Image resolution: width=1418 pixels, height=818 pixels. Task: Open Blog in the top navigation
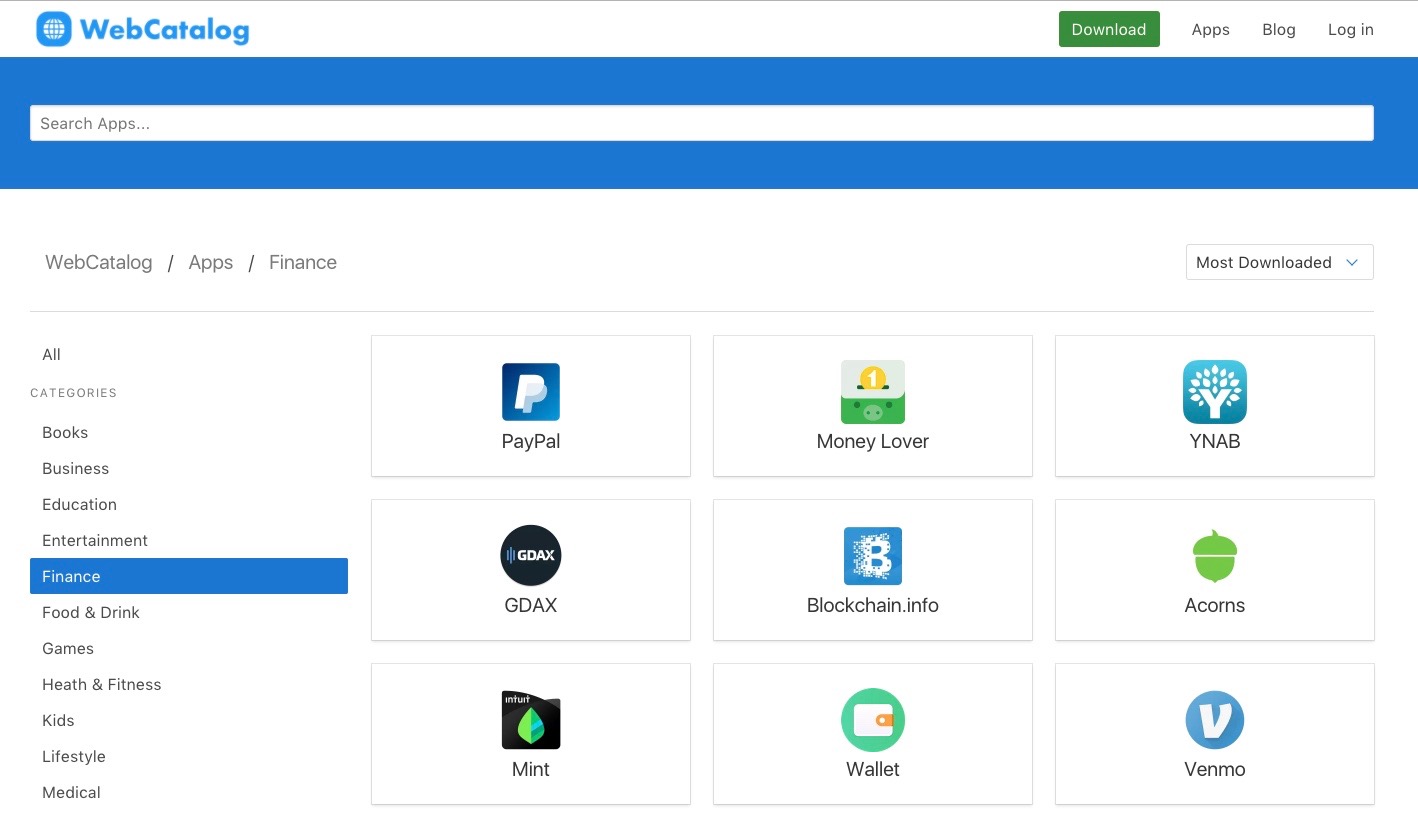[x=1279, y=30]
